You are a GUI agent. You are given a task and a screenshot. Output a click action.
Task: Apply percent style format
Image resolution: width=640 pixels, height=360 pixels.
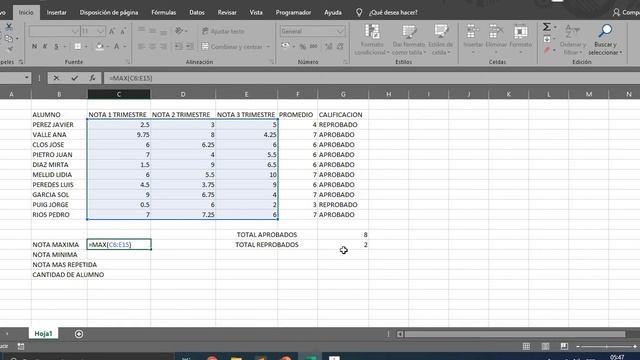[302, 47]
